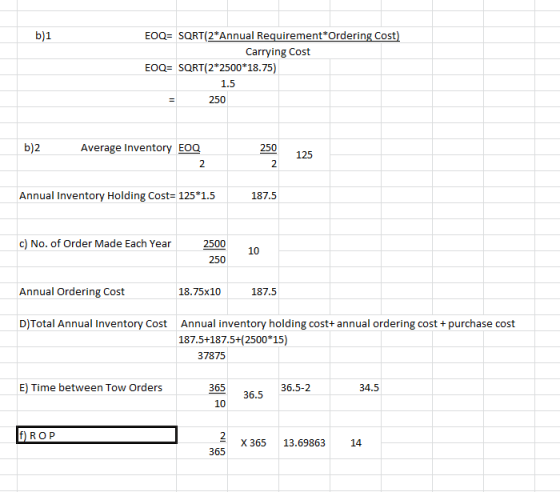Click the underlined EOQ numerator cell
The width and height of the screenshot is (560, 492).
pyautogui.click(x=189, y=147)
